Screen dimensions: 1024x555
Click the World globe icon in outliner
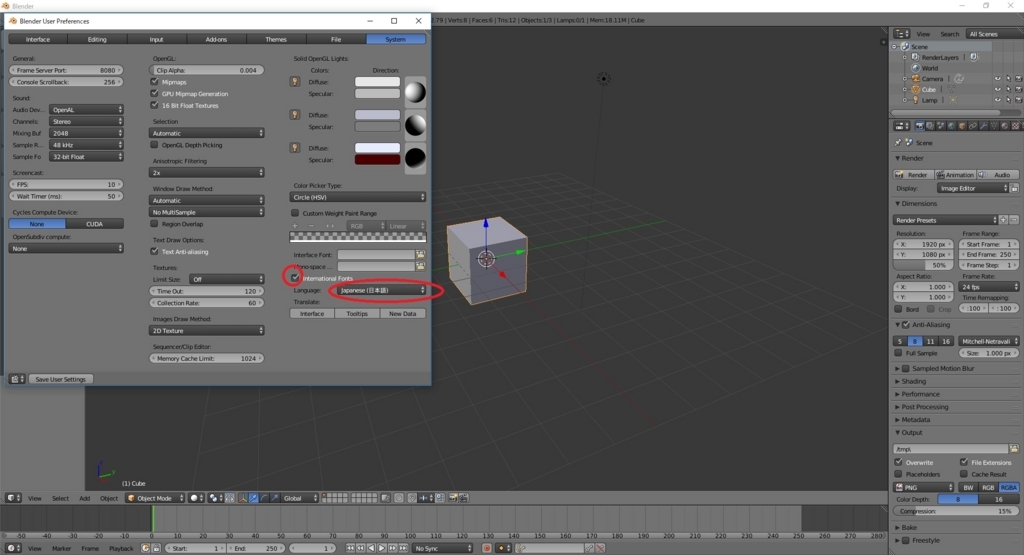916,68
